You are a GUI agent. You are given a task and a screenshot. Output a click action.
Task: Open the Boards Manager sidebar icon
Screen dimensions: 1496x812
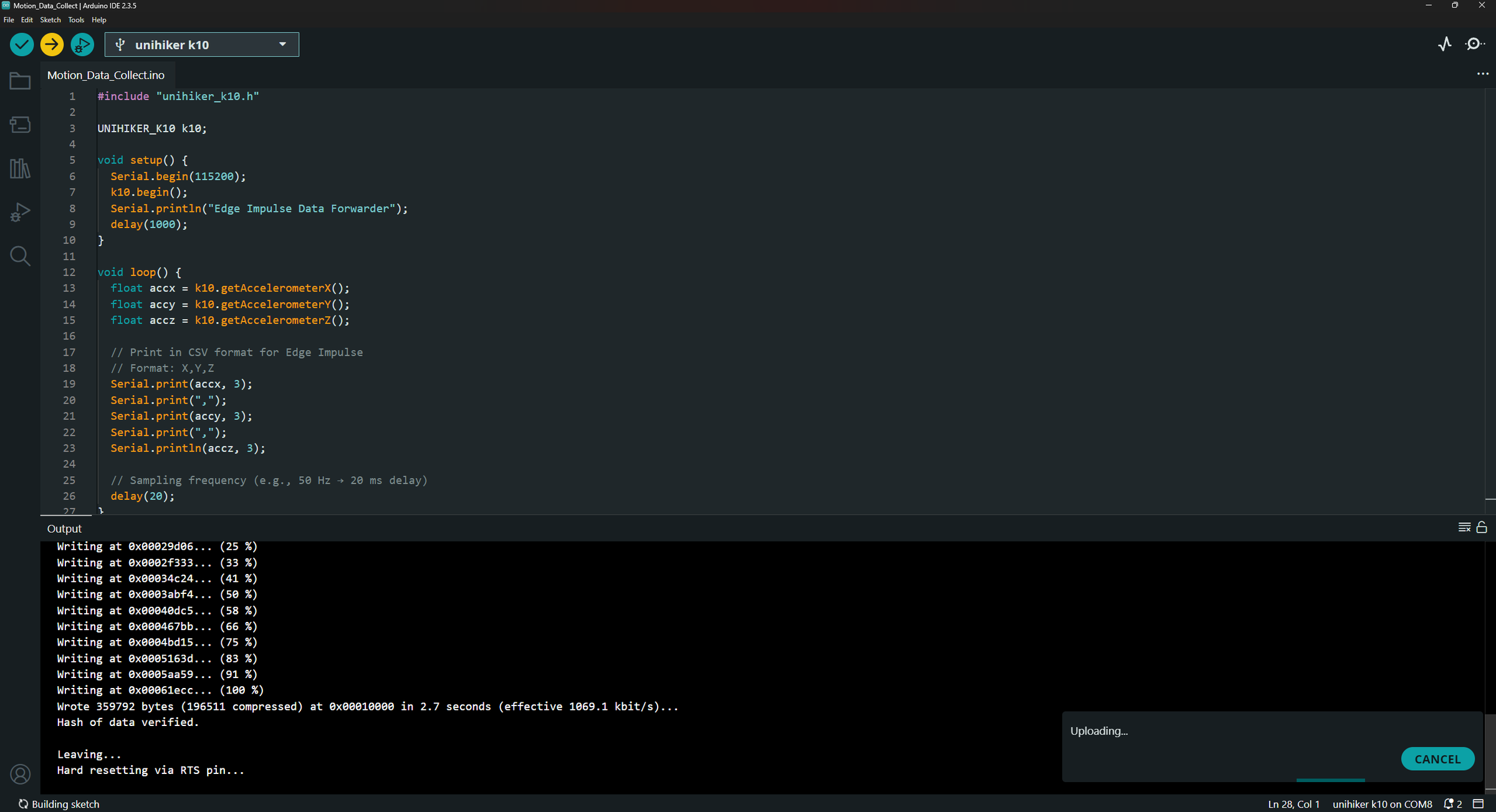point(20,125)
